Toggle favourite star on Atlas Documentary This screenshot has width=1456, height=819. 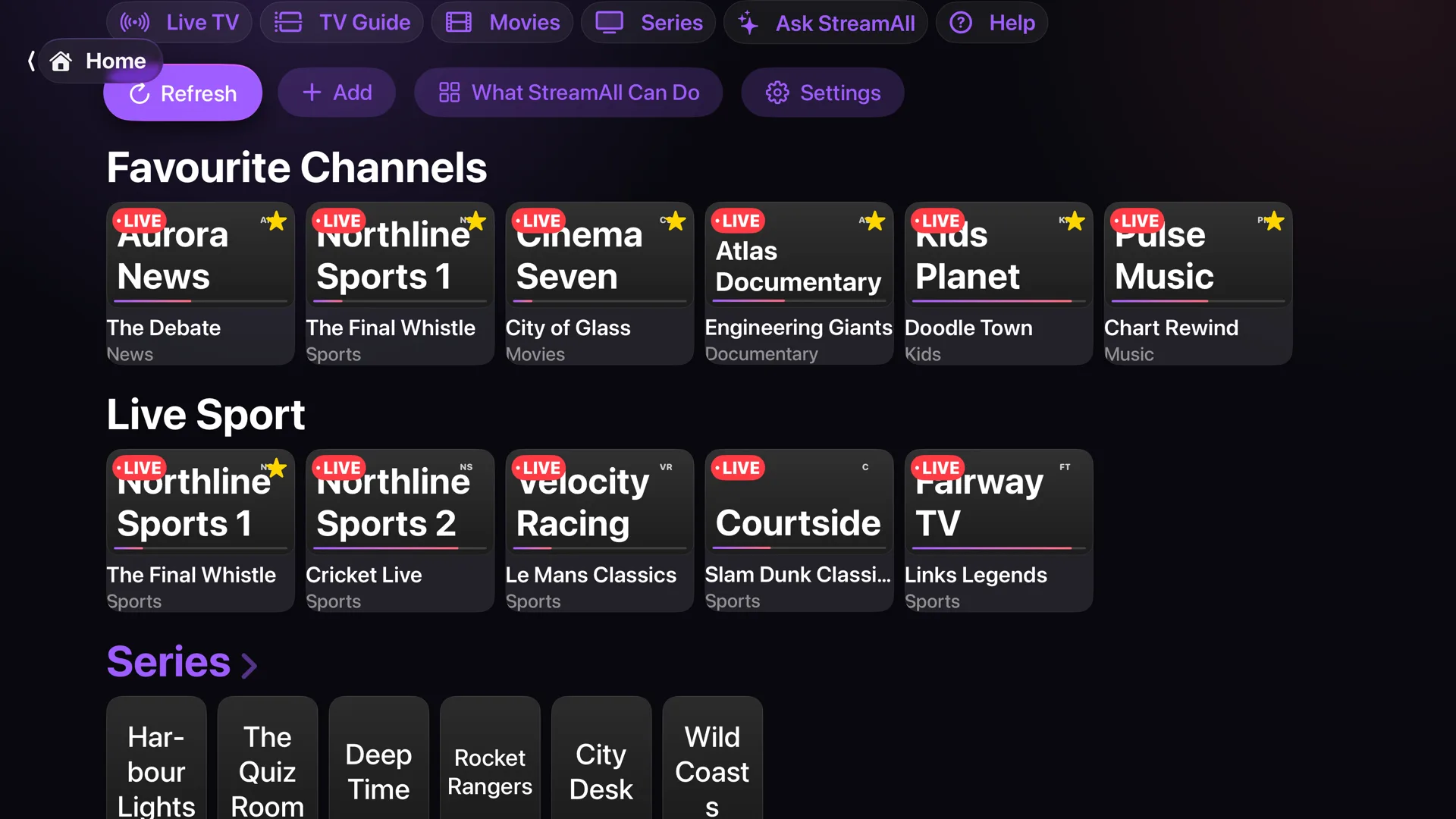click(x=874, y=221)
